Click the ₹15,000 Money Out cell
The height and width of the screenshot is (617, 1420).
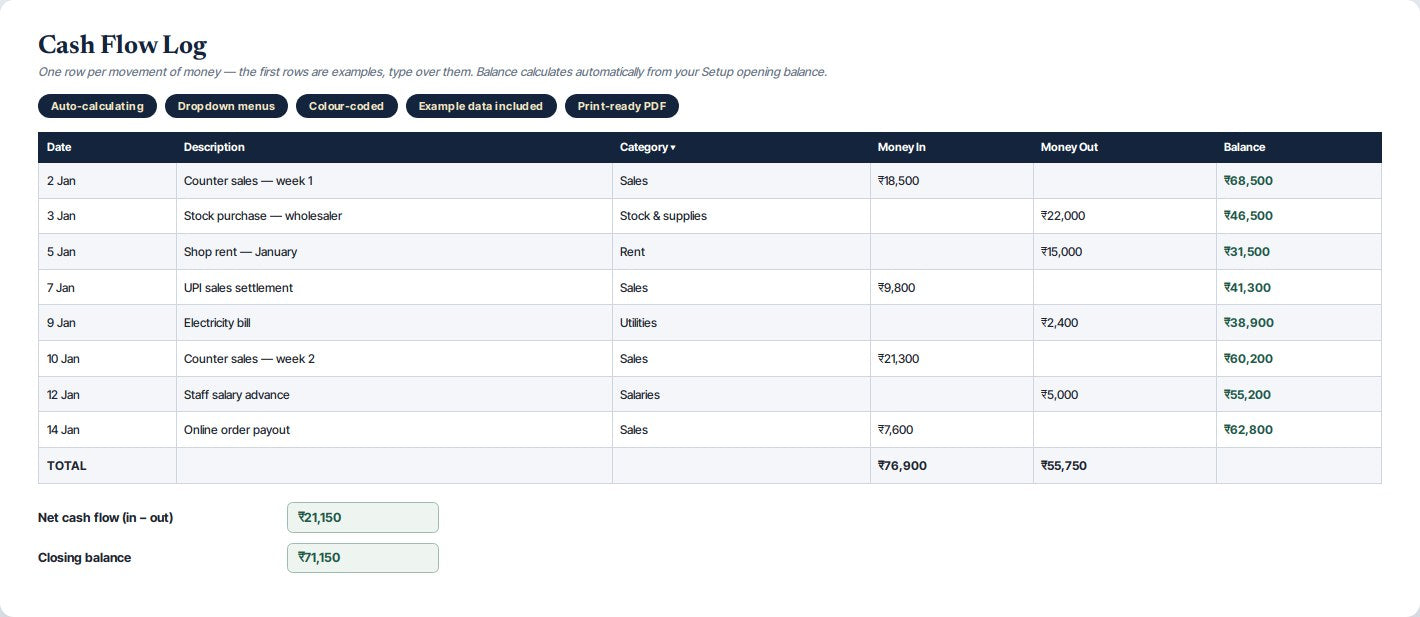(x=1124, y=252)
